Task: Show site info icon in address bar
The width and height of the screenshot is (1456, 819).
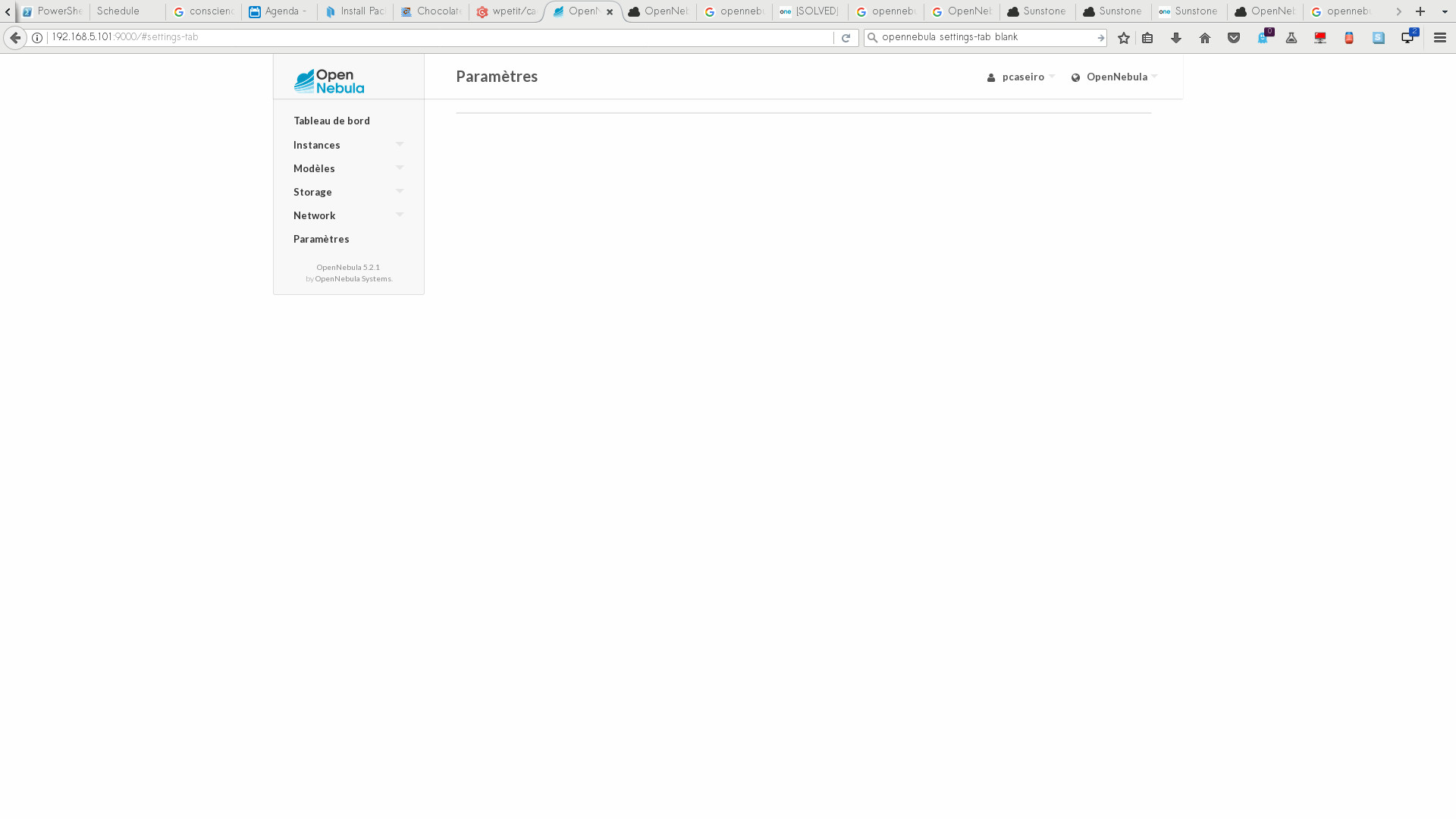Action: 37,37
